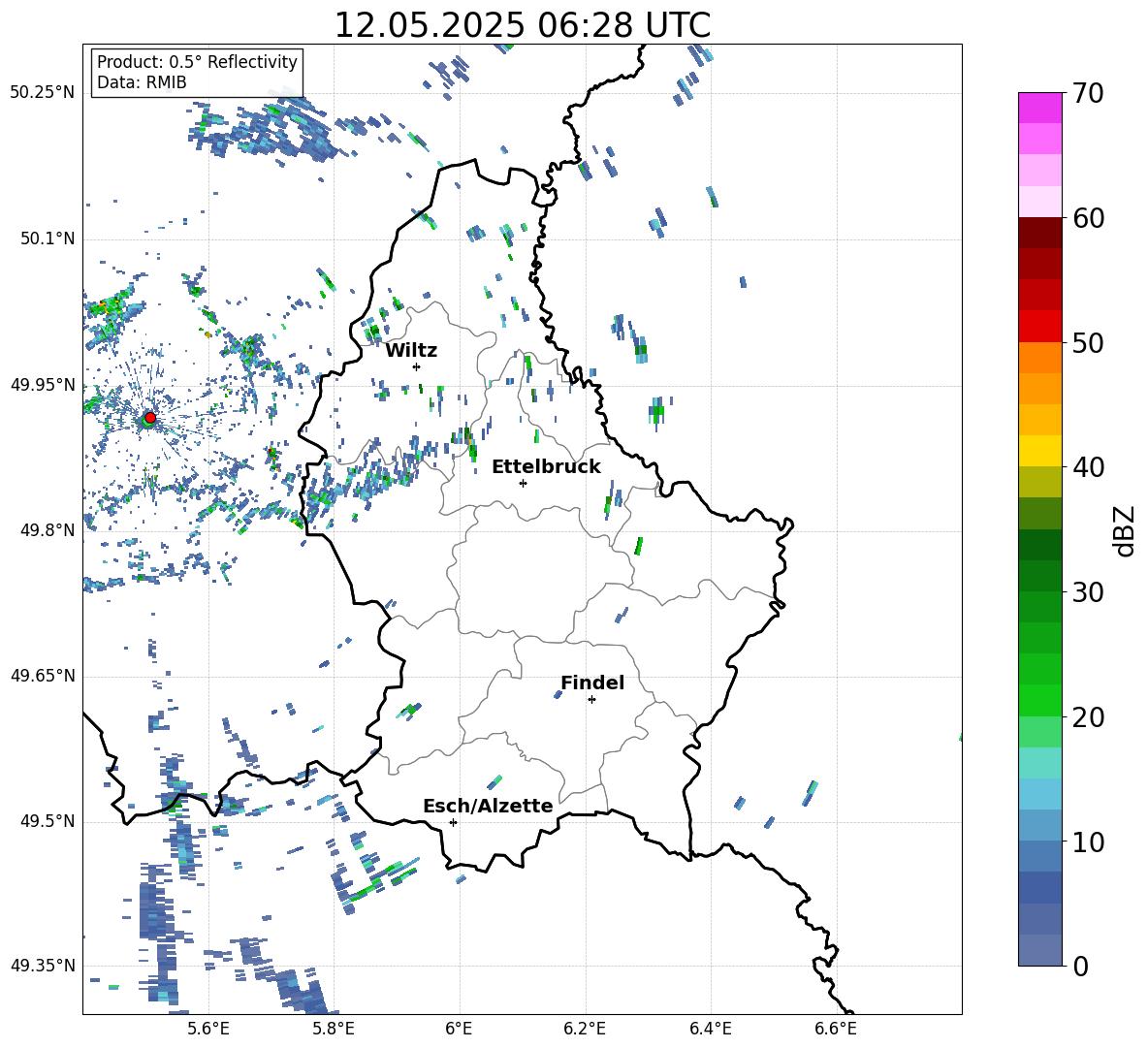Click the 5.8°E longitude label
This screenshot has height=1048, width=1148.
click(334, 1029)
